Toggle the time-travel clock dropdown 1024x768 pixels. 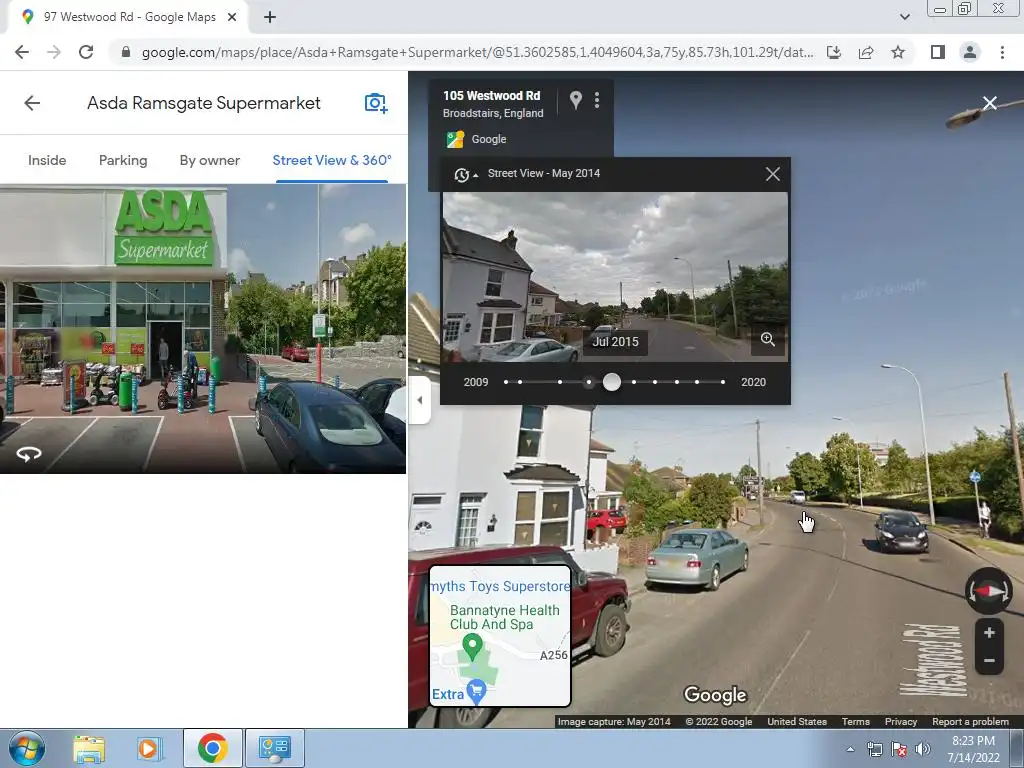466,174
